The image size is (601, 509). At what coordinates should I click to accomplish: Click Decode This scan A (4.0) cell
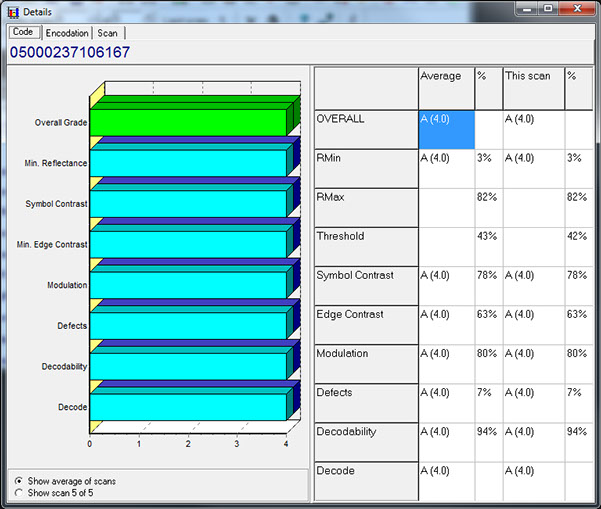534,481
